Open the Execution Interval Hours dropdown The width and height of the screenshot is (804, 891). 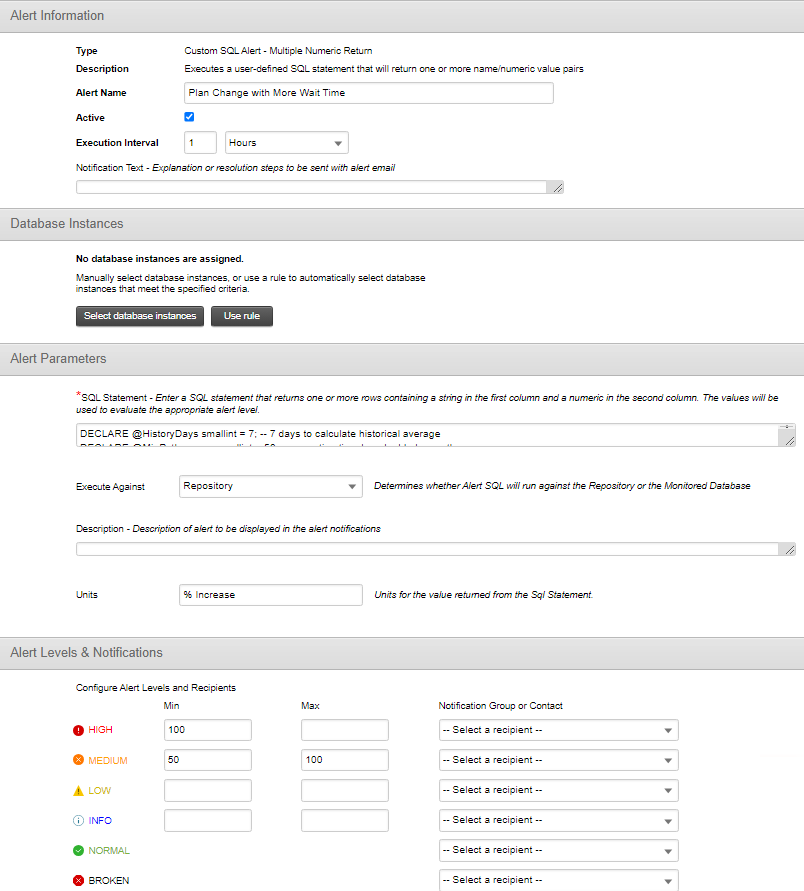pyautogui.click(x=286, y=143)
